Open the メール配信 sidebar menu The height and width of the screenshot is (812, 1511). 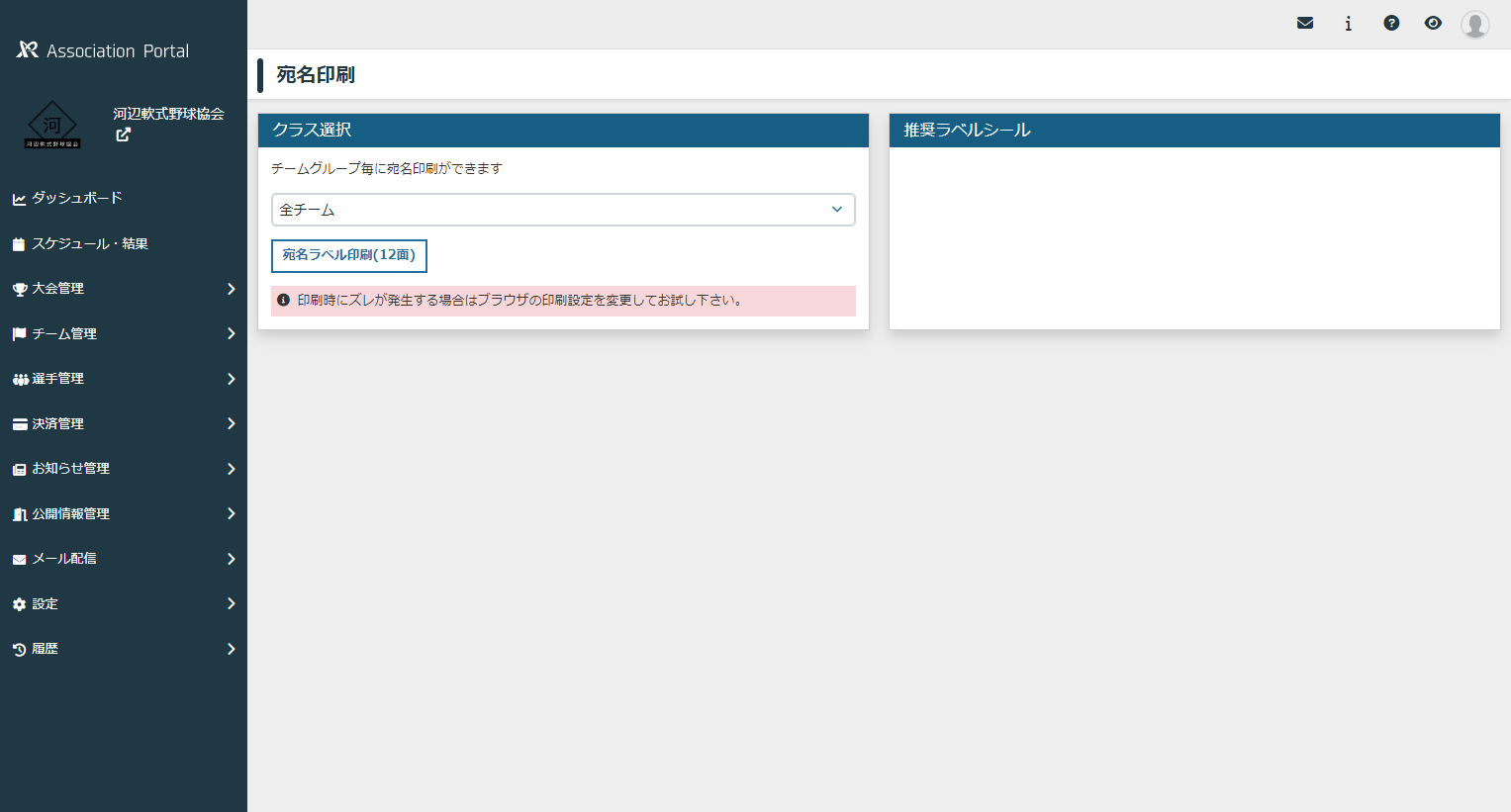[124, 559]
